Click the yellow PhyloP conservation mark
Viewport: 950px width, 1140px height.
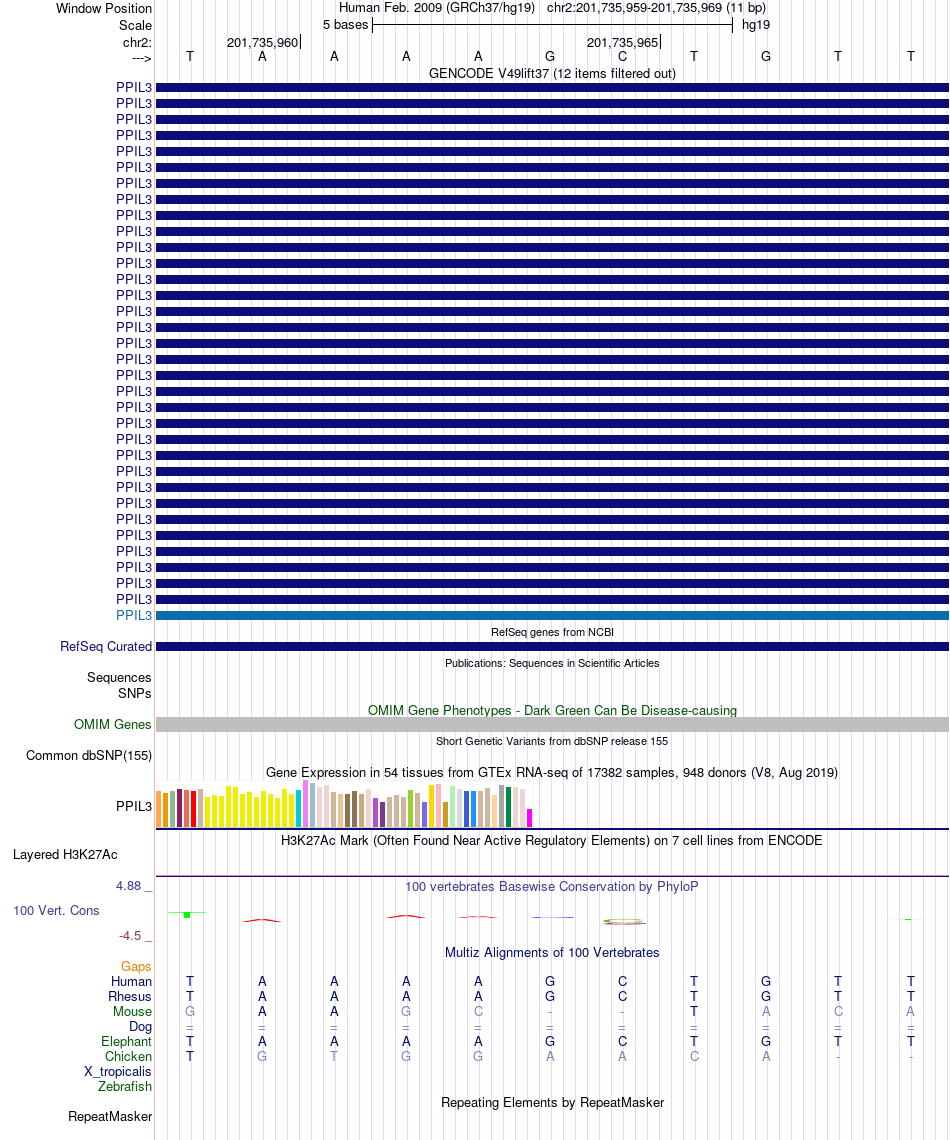pos(624,922)
